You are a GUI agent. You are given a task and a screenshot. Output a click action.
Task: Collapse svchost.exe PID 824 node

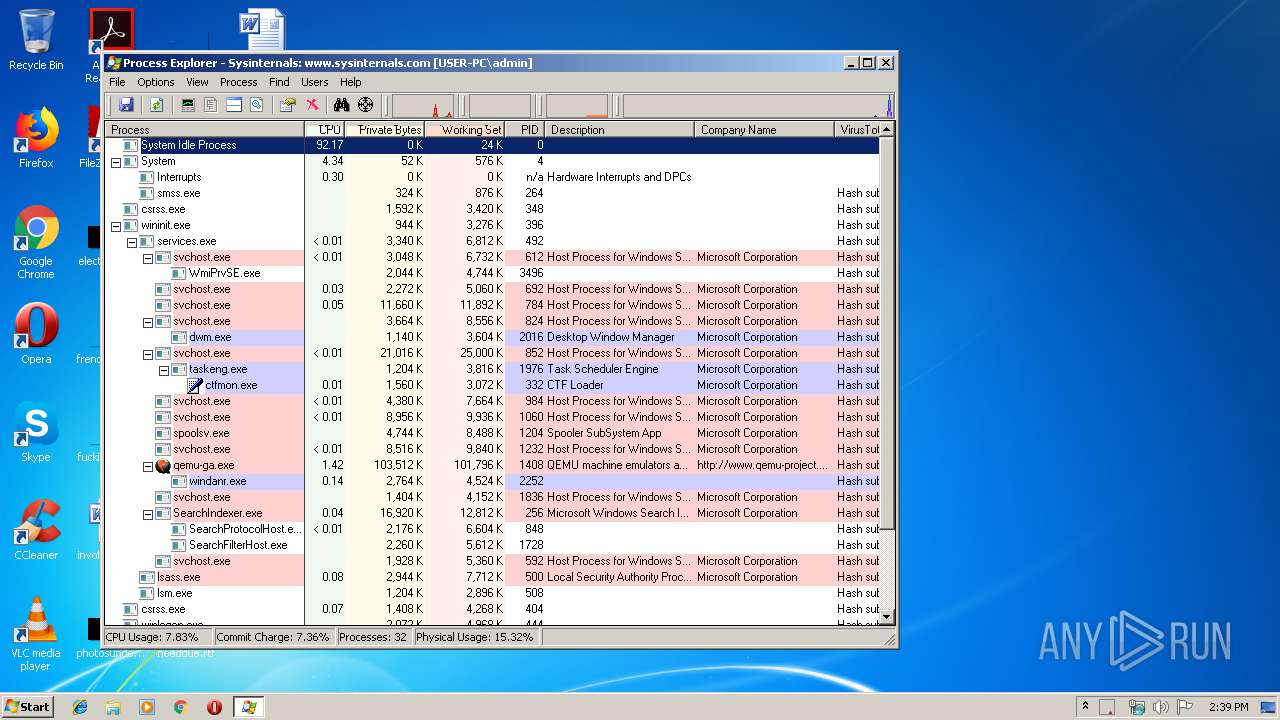pyautogui.click(x=148, y=321)
